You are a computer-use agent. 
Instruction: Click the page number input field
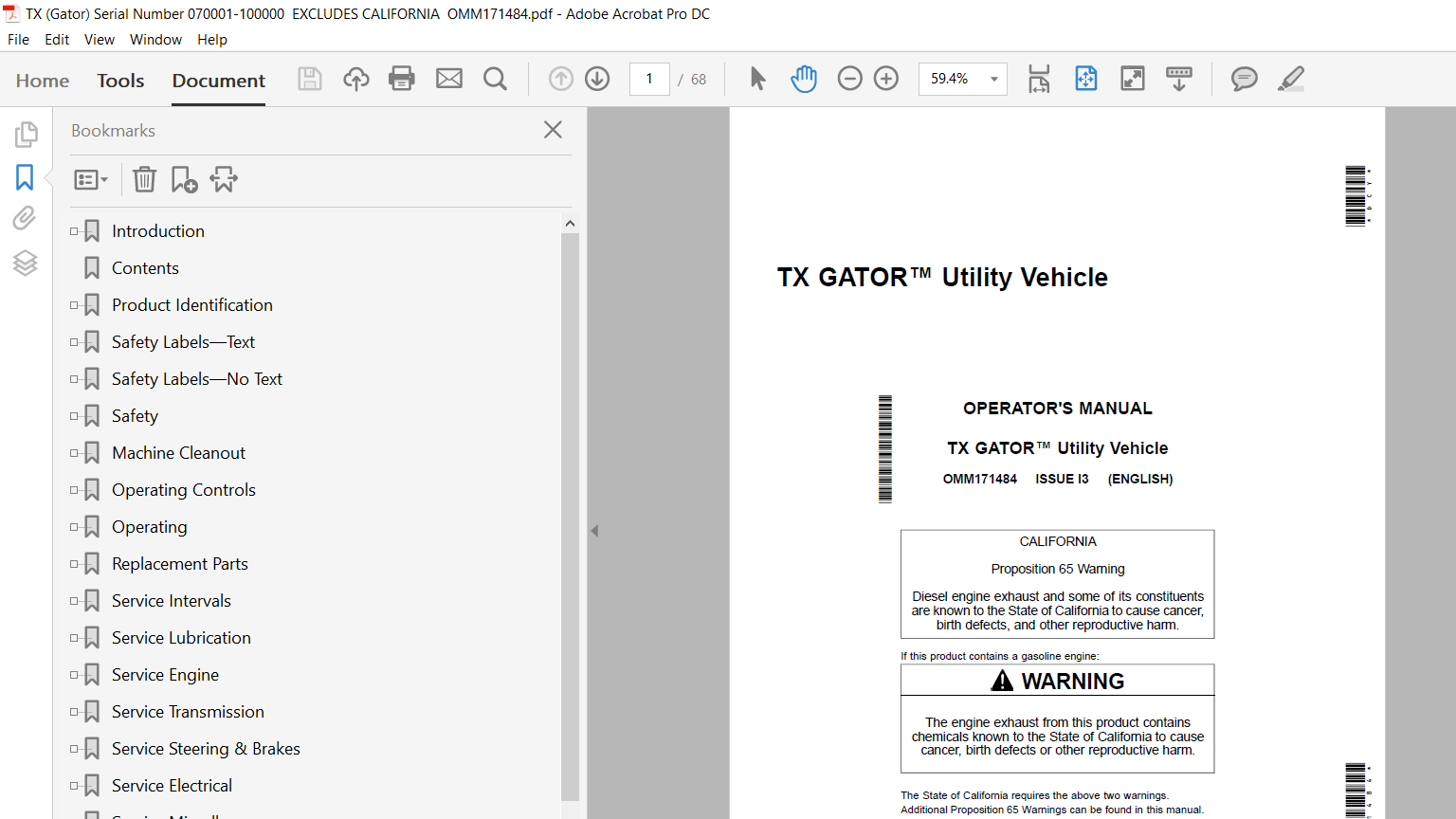(x=649, y=79)
